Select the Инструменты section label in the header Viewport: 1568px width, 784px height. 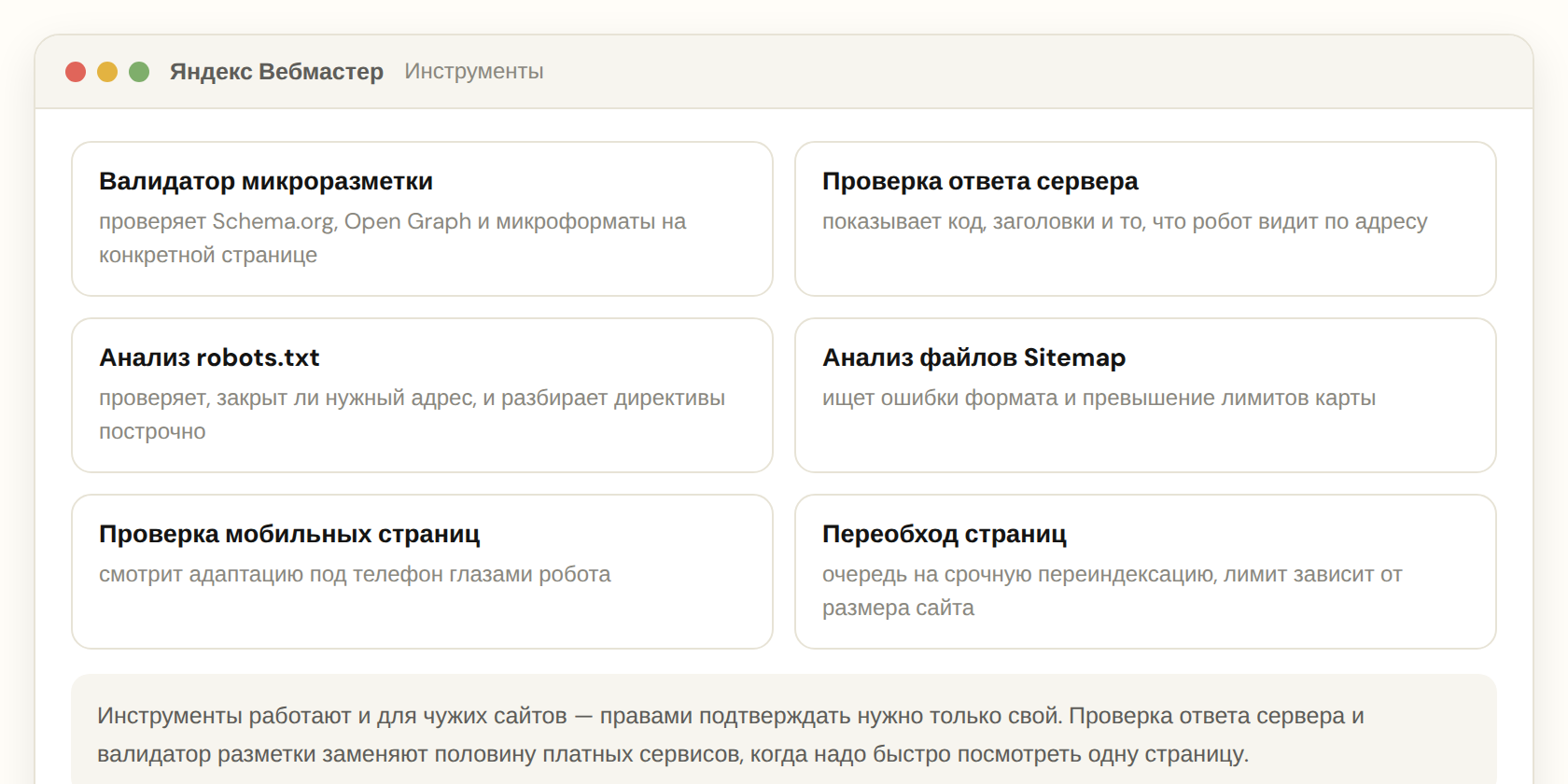point(474,72)
